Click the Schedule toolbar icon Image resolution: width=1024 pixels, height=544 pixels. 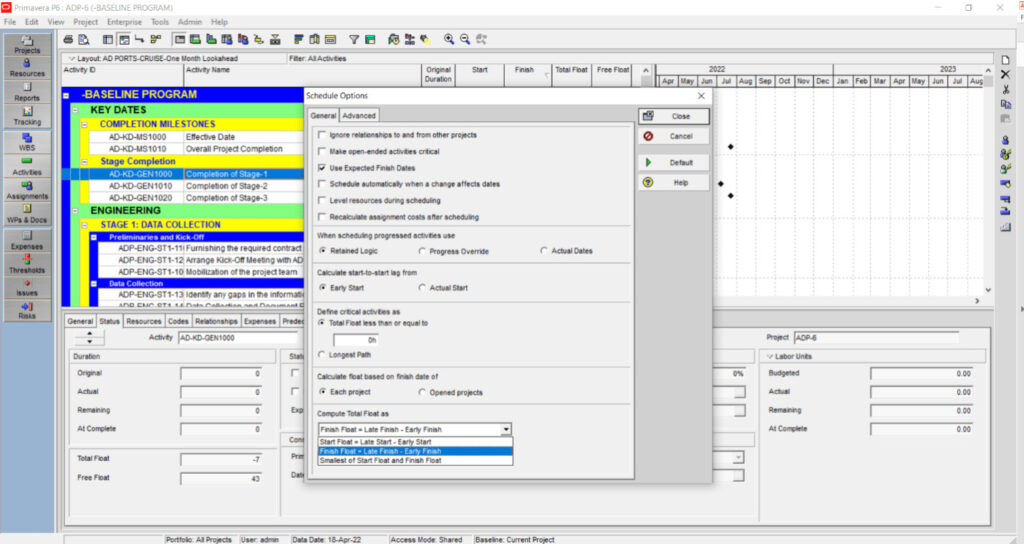click(393, 39)
